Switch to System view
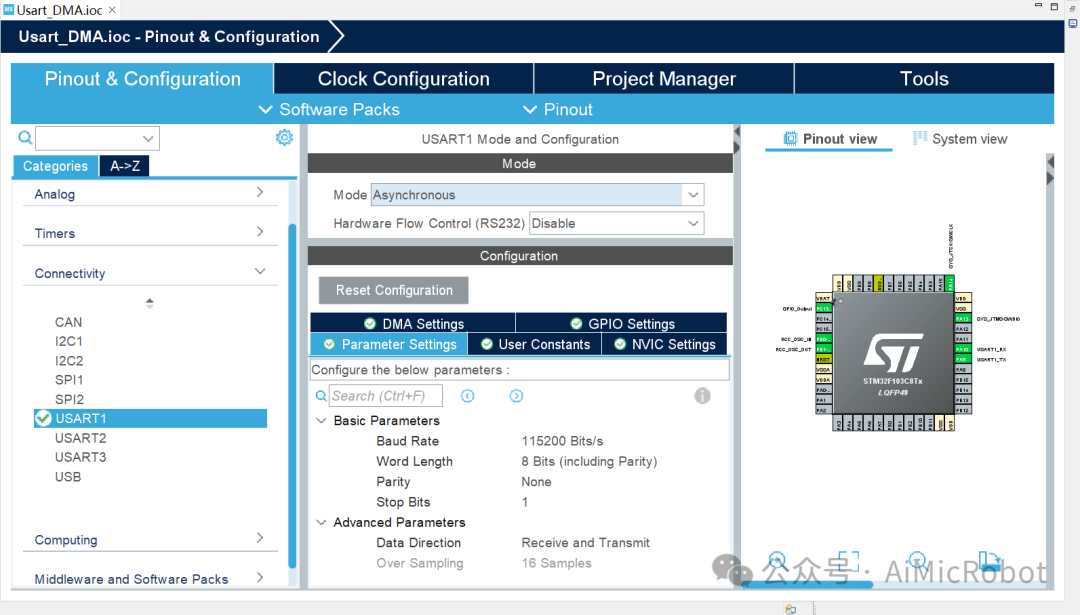The image size is (1080, 615). coord(960,138)
